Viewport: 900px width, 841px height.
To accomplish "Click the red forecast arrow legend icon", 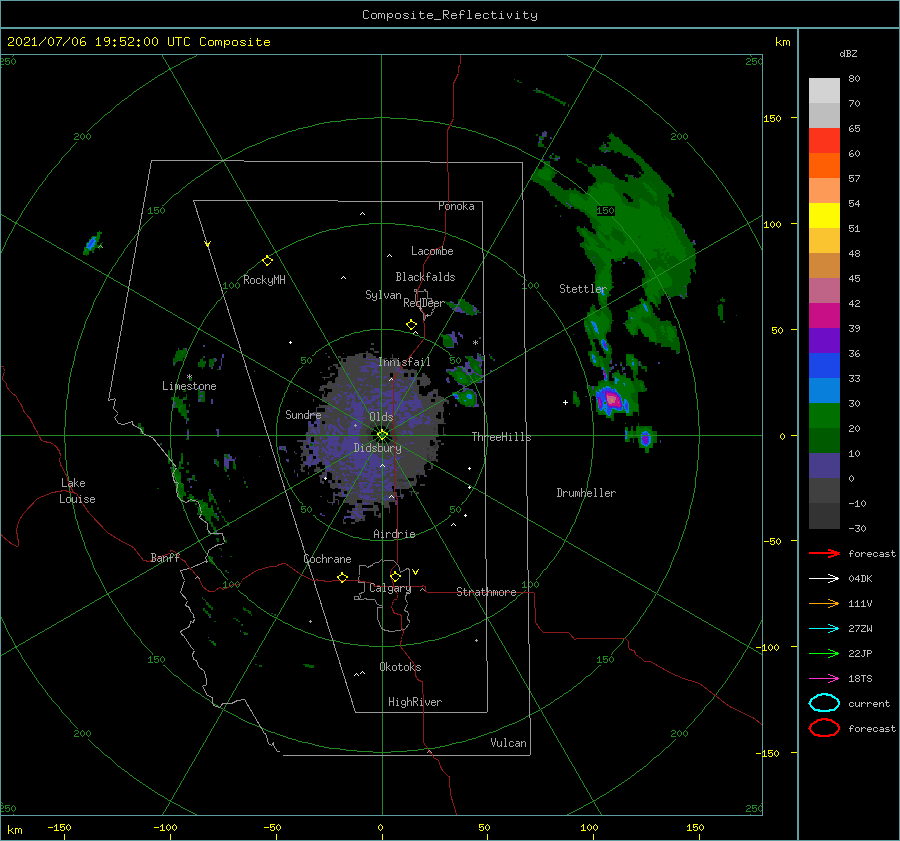I will [824, 553].
